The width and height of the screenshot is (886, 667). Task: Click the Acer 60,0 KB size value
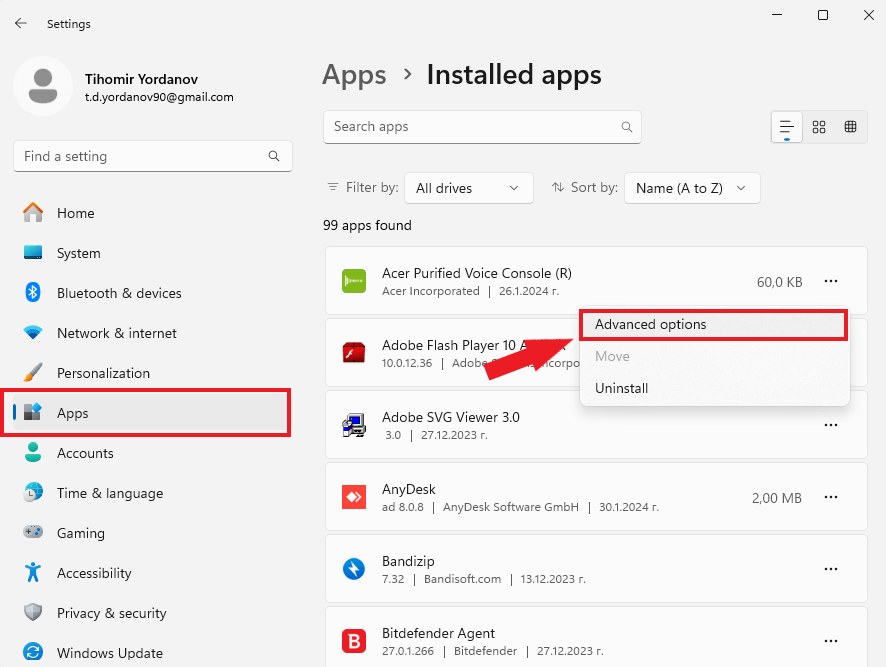pyautogui.click(x=779, y=282)
